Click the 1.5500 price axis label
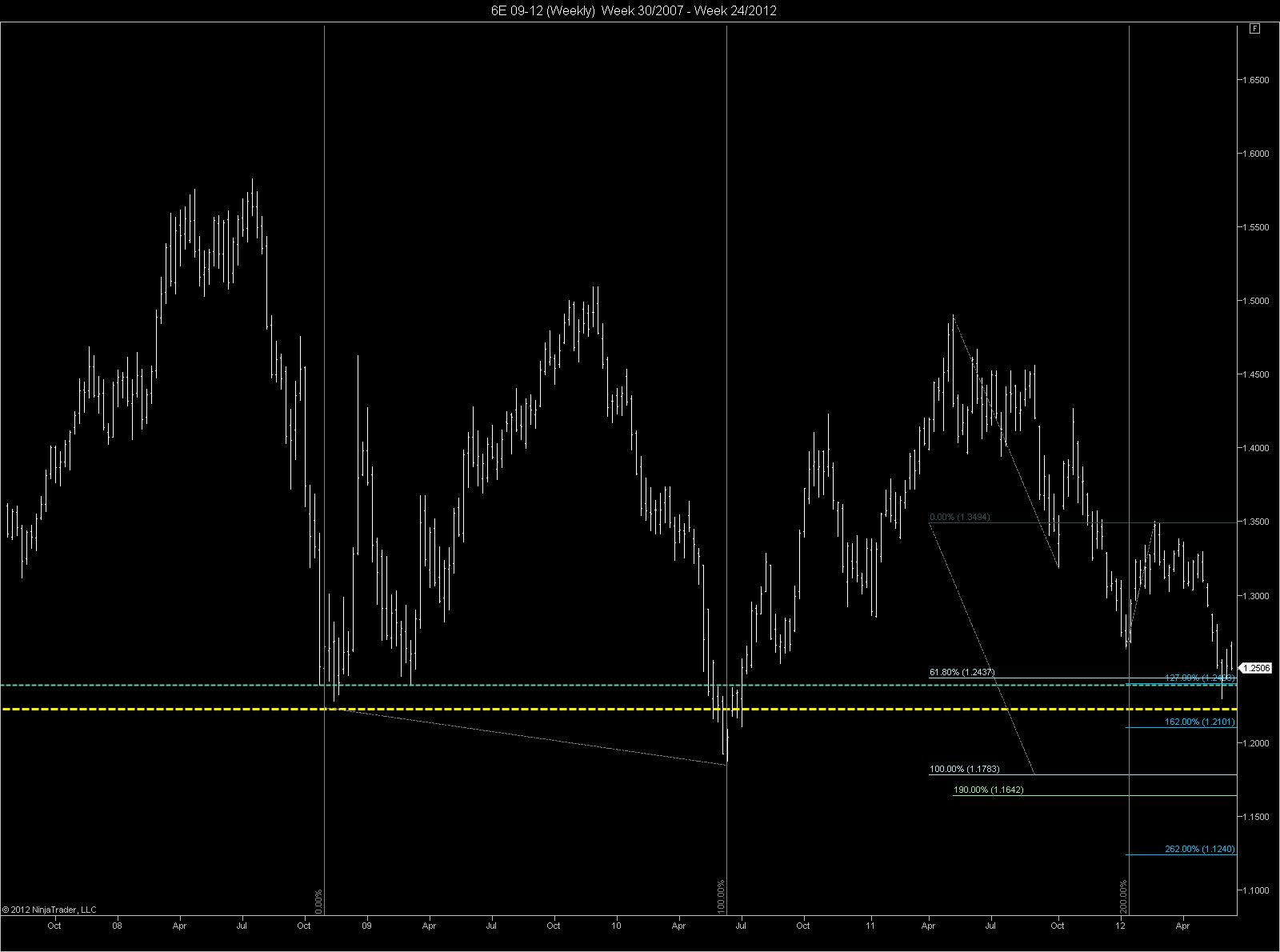Viewport: 1280px width, 952px height. (1256, 227)
